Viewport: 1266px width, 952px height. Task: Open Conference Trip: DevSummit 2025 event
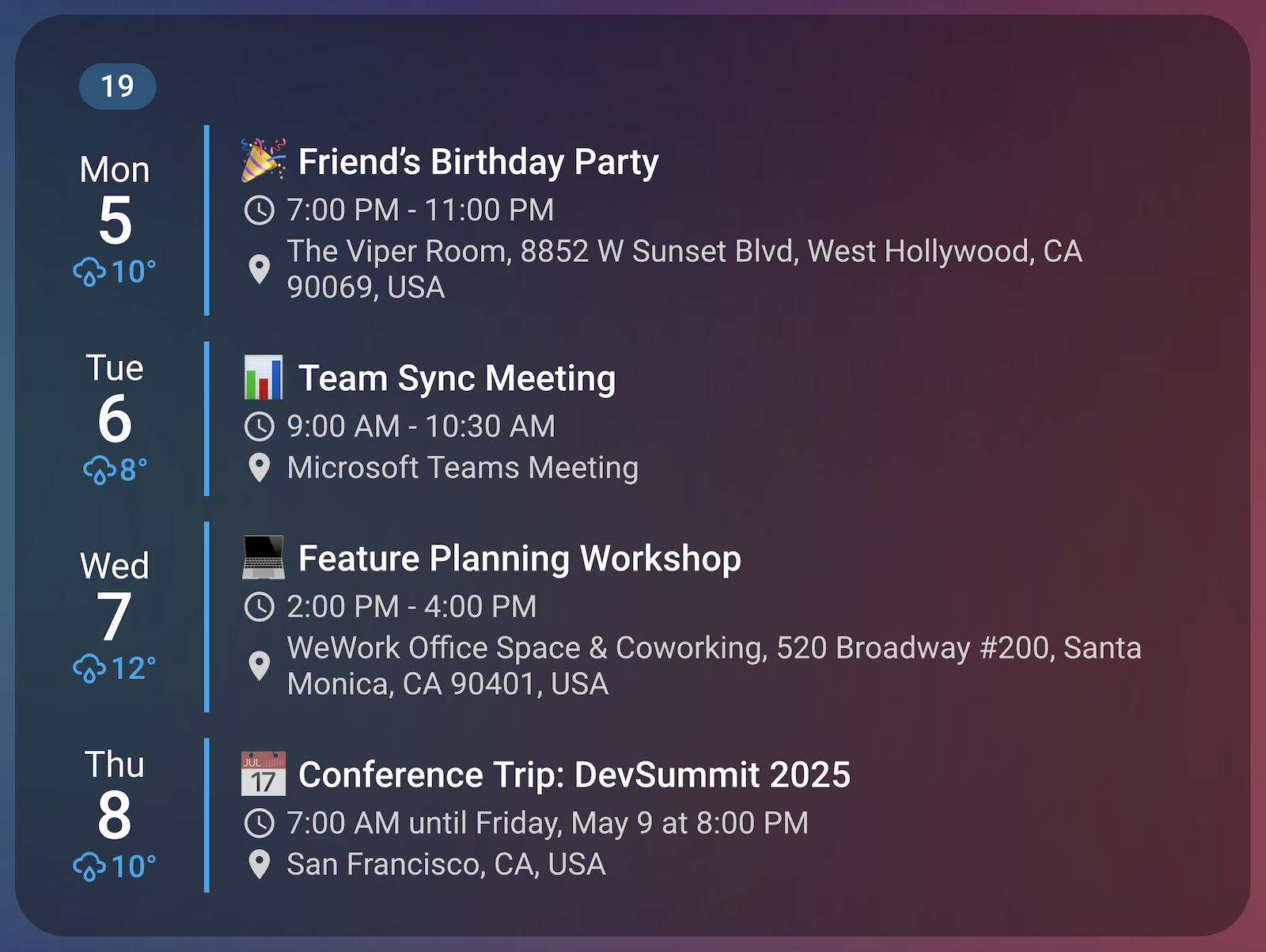coord(574,775)
